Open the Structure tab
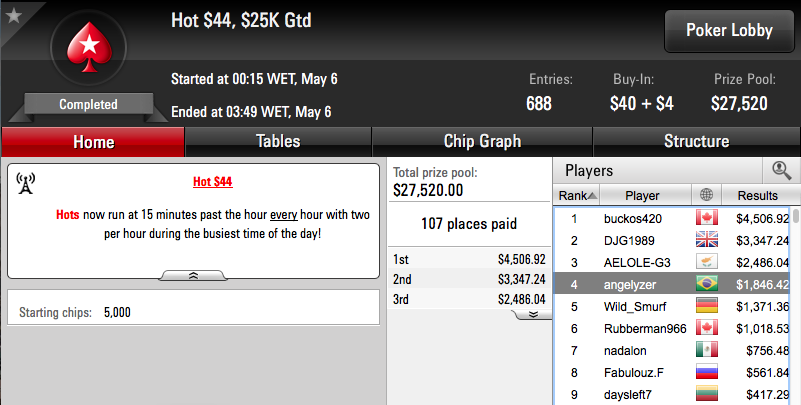Screen dimensions: 801x405 point(696,141)
